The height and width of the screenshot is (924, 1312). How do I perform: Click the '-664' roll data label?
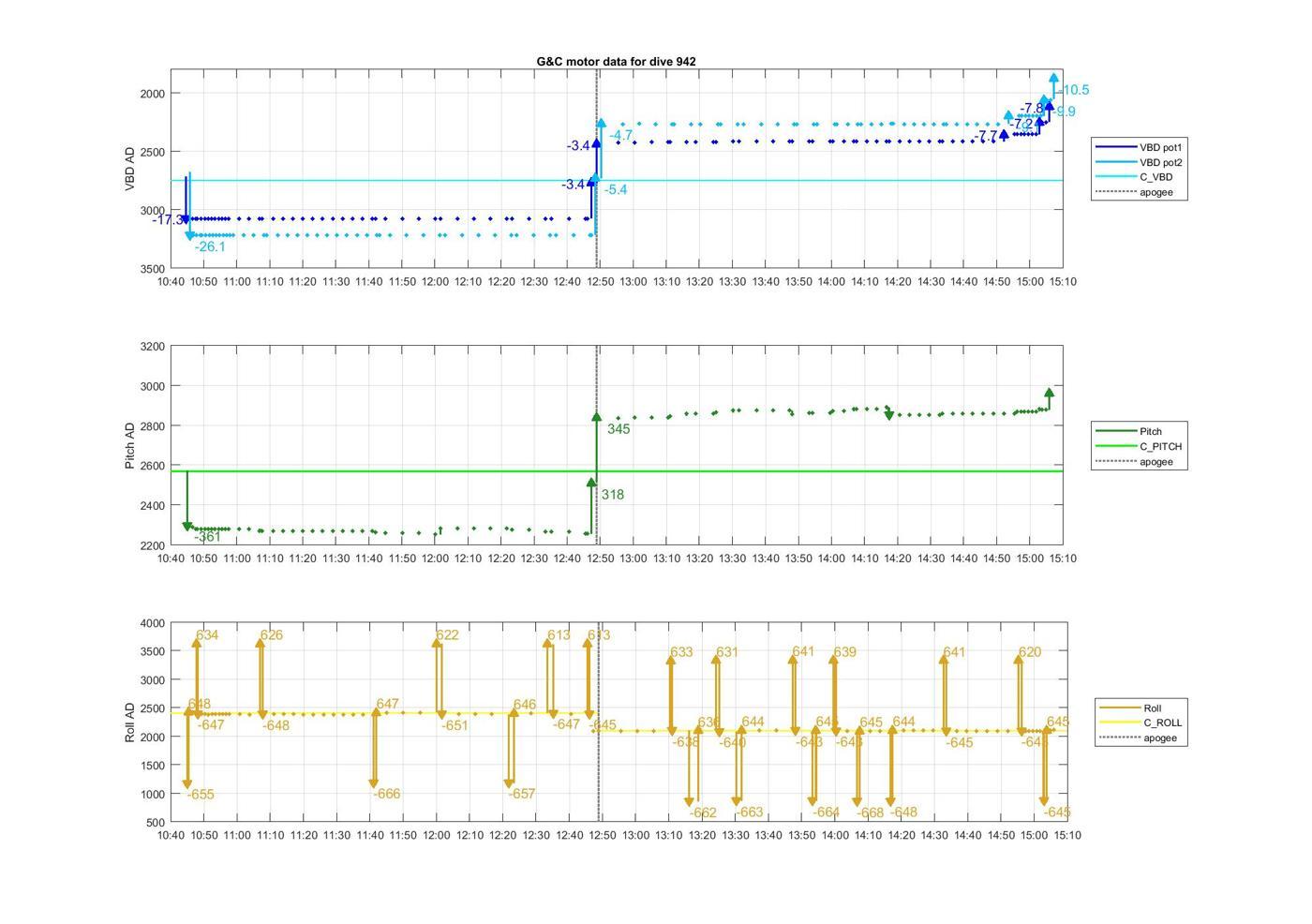tap(826, 812)
